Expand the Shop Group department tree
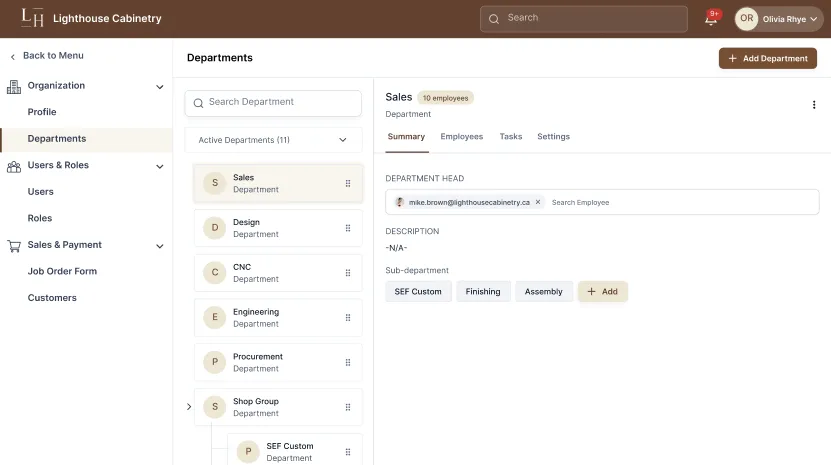 coord(189,407)
